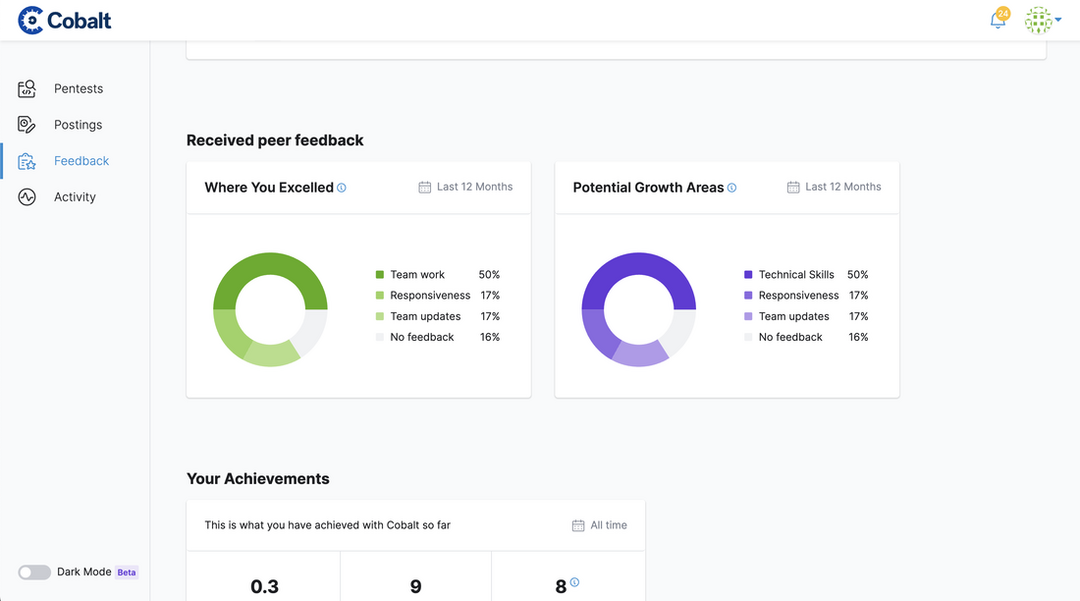Click the Pentests sidebar icon
The height and width of the screenshot is (601, 1080).
tap(27, 89)
